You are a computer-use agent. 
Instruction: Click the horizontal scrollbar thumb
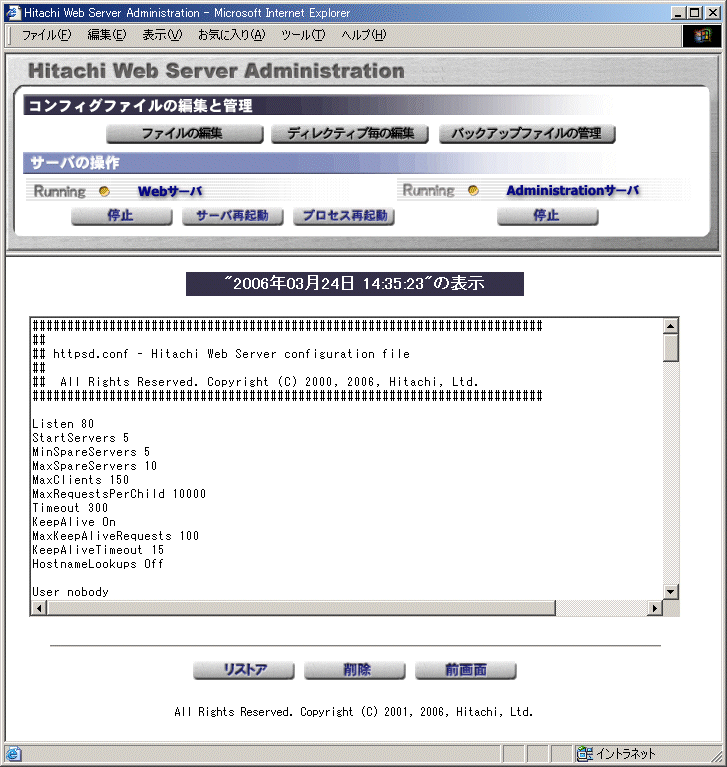point(301,608)
